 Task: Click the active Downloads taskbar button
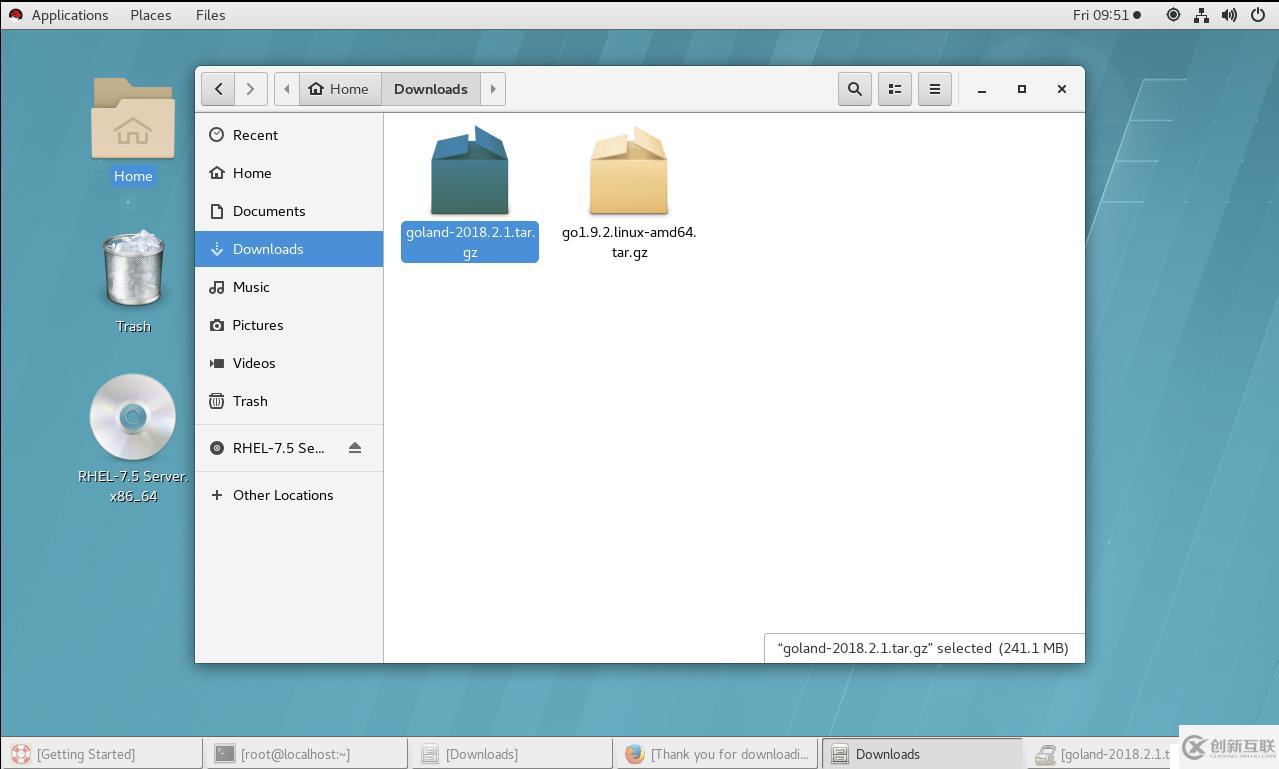pos(922,754)
